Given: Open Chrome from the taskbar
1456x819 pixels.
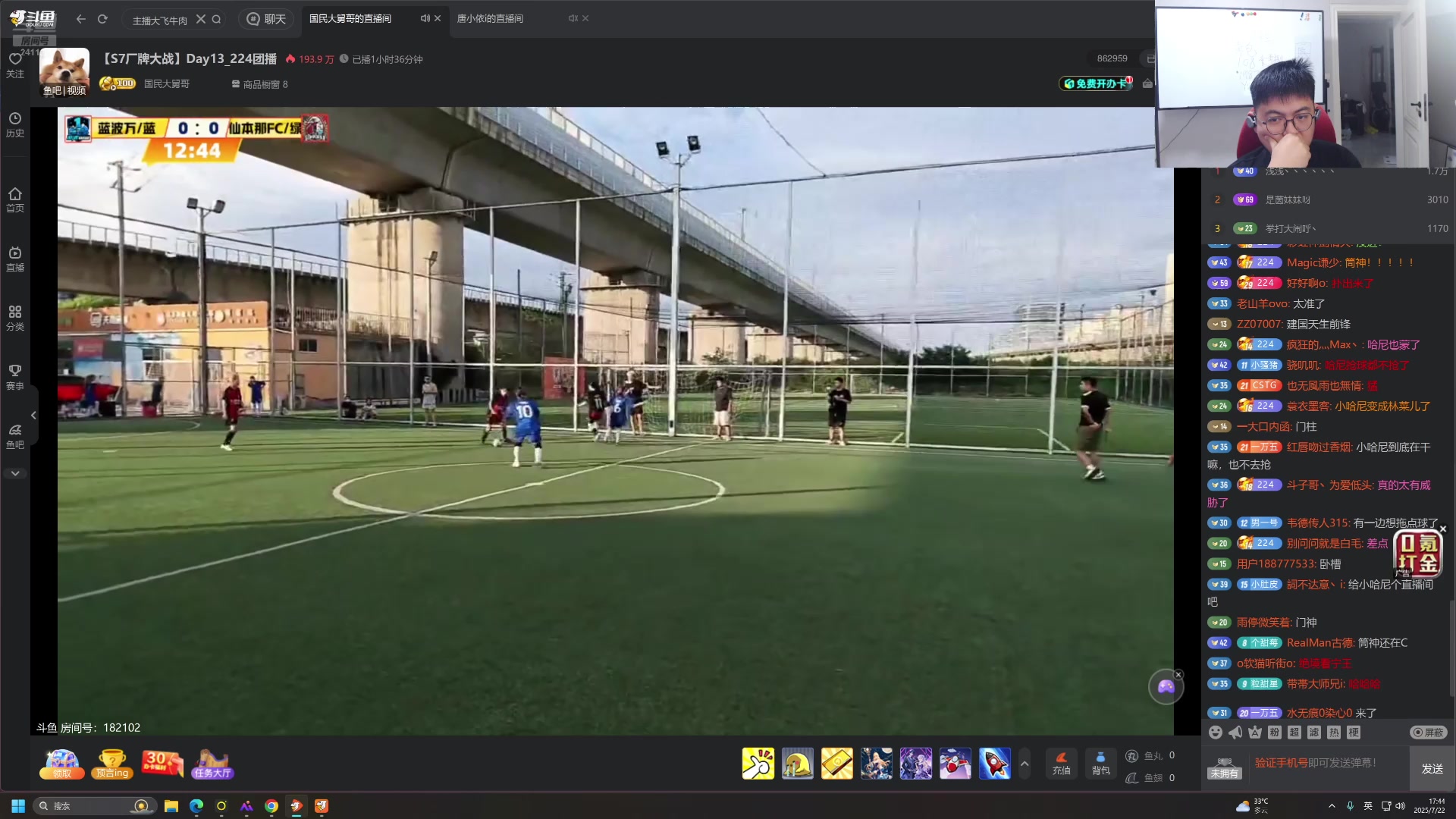Looking at the screenshot, I should [x=271, y=806].
